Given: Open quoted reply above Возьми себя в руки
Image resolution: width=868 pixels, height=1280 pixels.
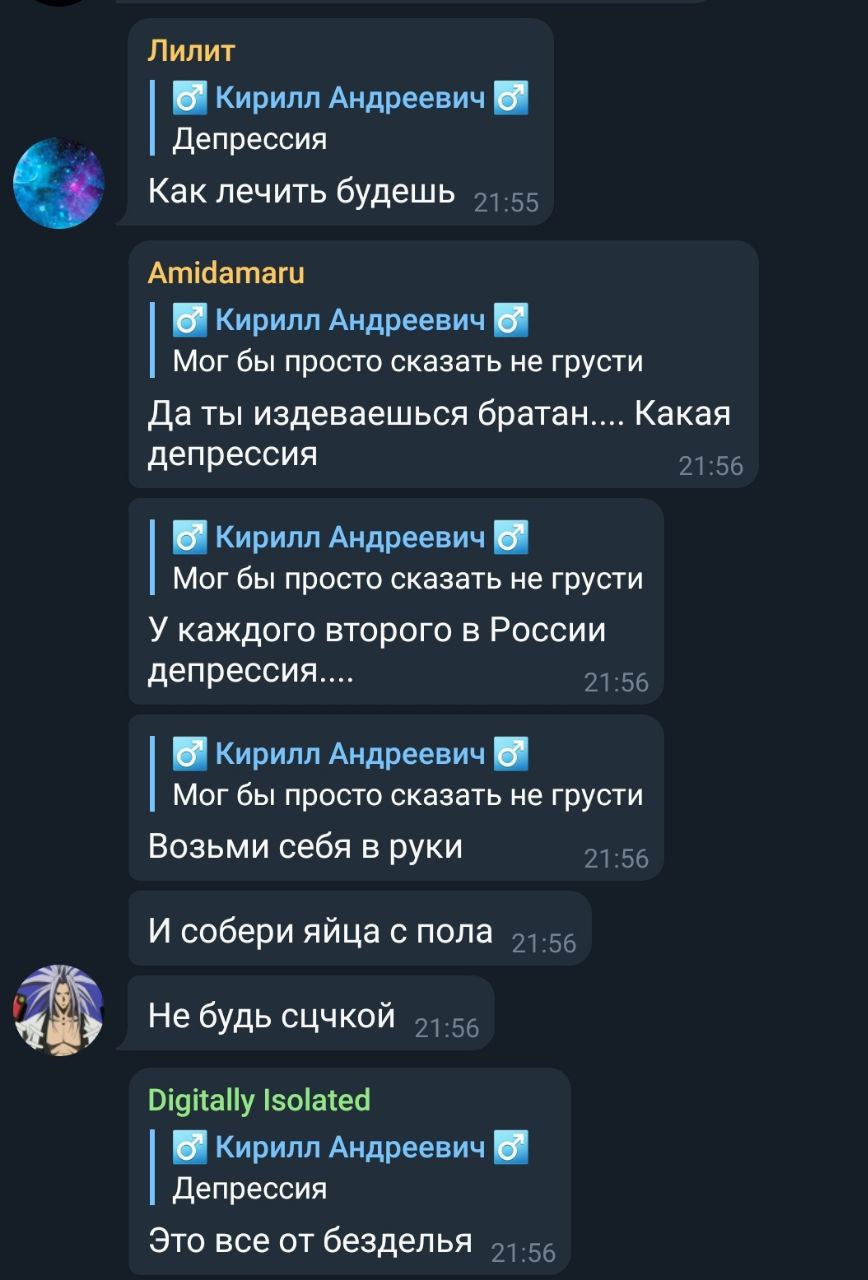Looking at the screenshot, I should click(396, 774).
